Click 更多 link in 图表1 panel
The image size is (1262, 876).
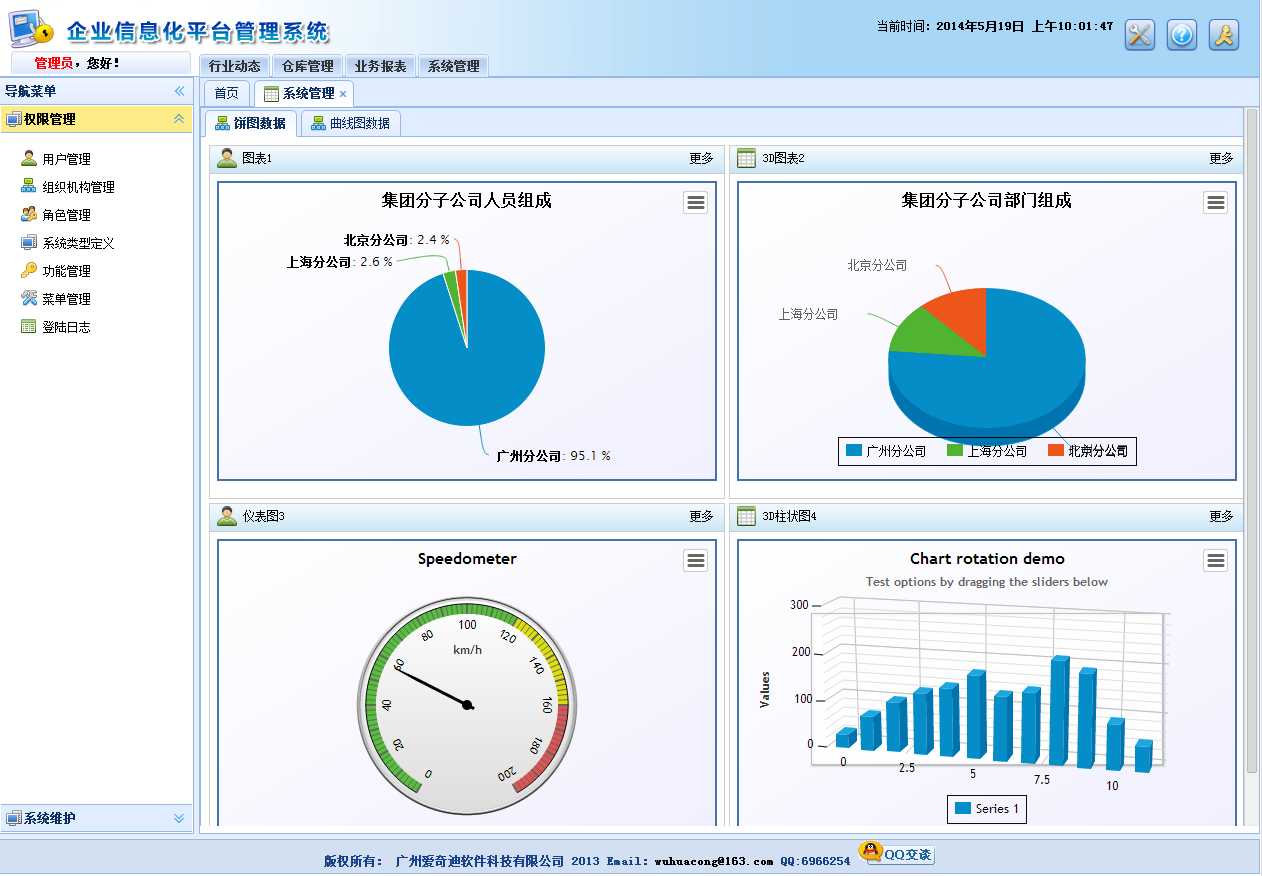coord(701,158)
